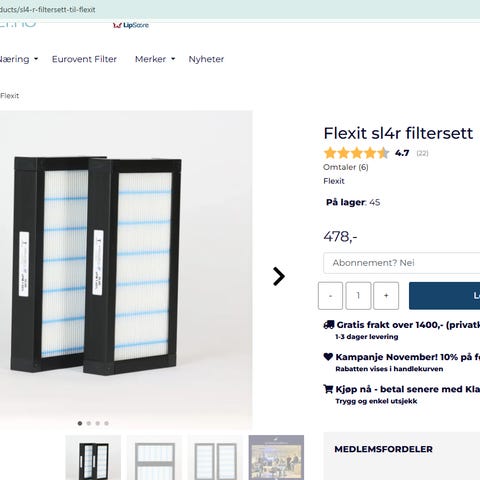Viewport: 480px width, 480px height.
Task: Open the Abonnement? Nei dropdown
Action: pyautogui.click(x=402, y=263)
